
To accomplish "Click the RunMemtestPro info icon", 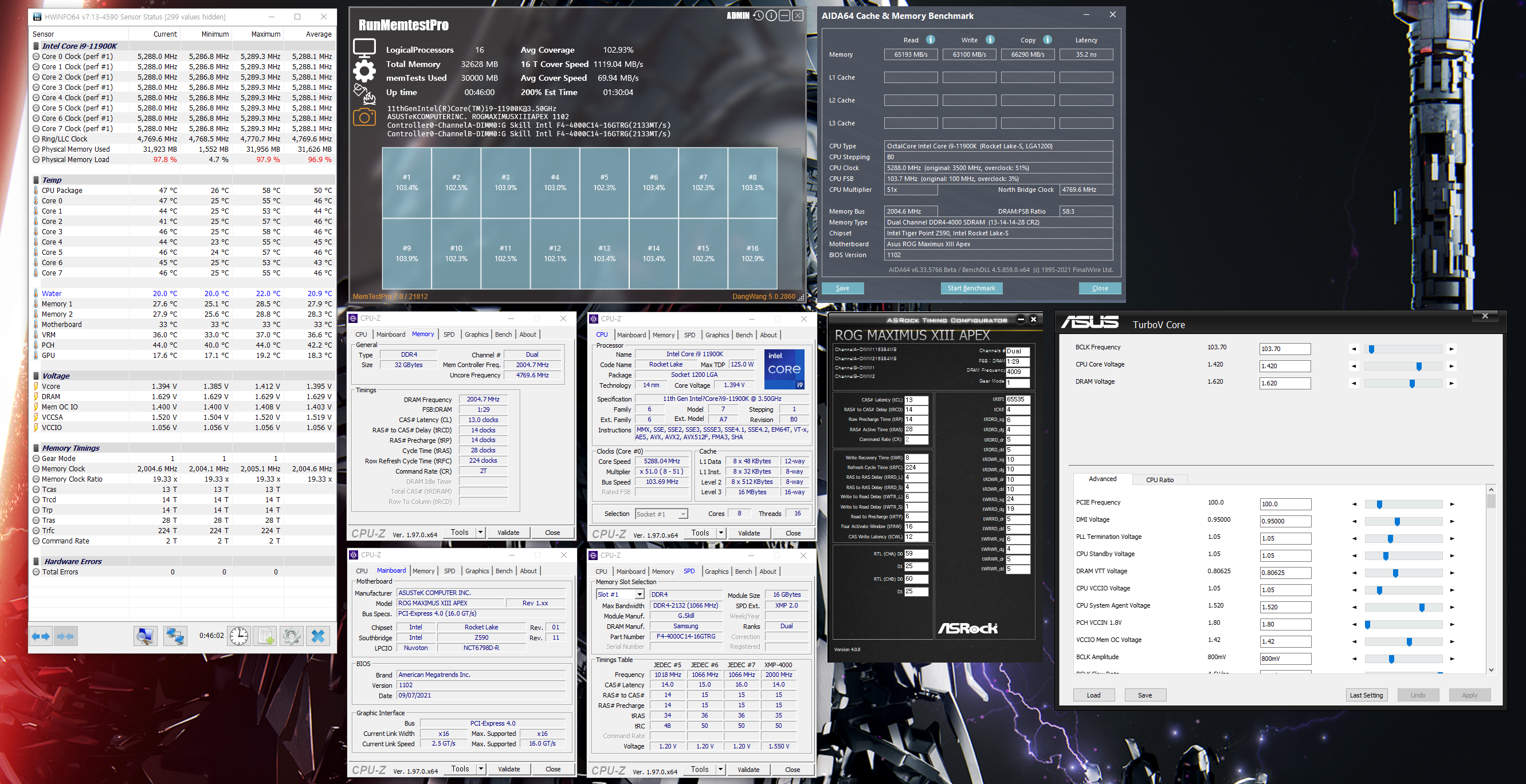I will [771, 16].
